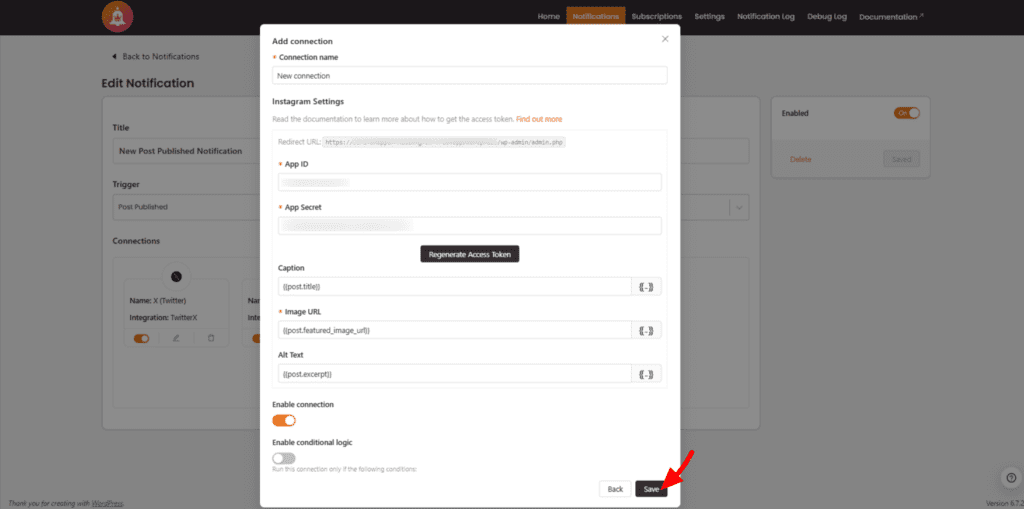The height and width of the screenshot is (509, 1024).
Task: Close the Add connection dialog
Action: tap(665, 39)
